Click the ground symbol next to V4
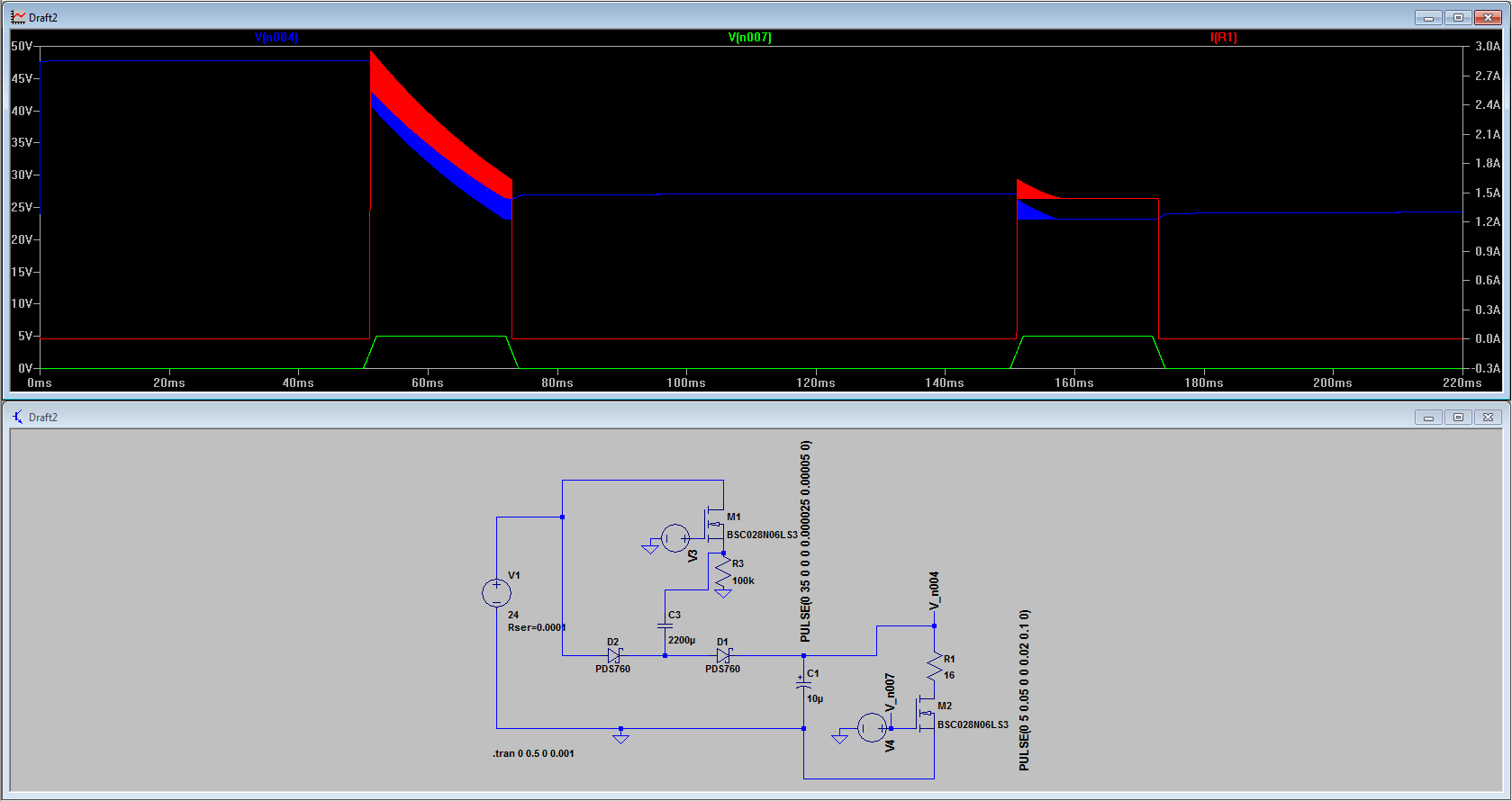 [839, 738]
